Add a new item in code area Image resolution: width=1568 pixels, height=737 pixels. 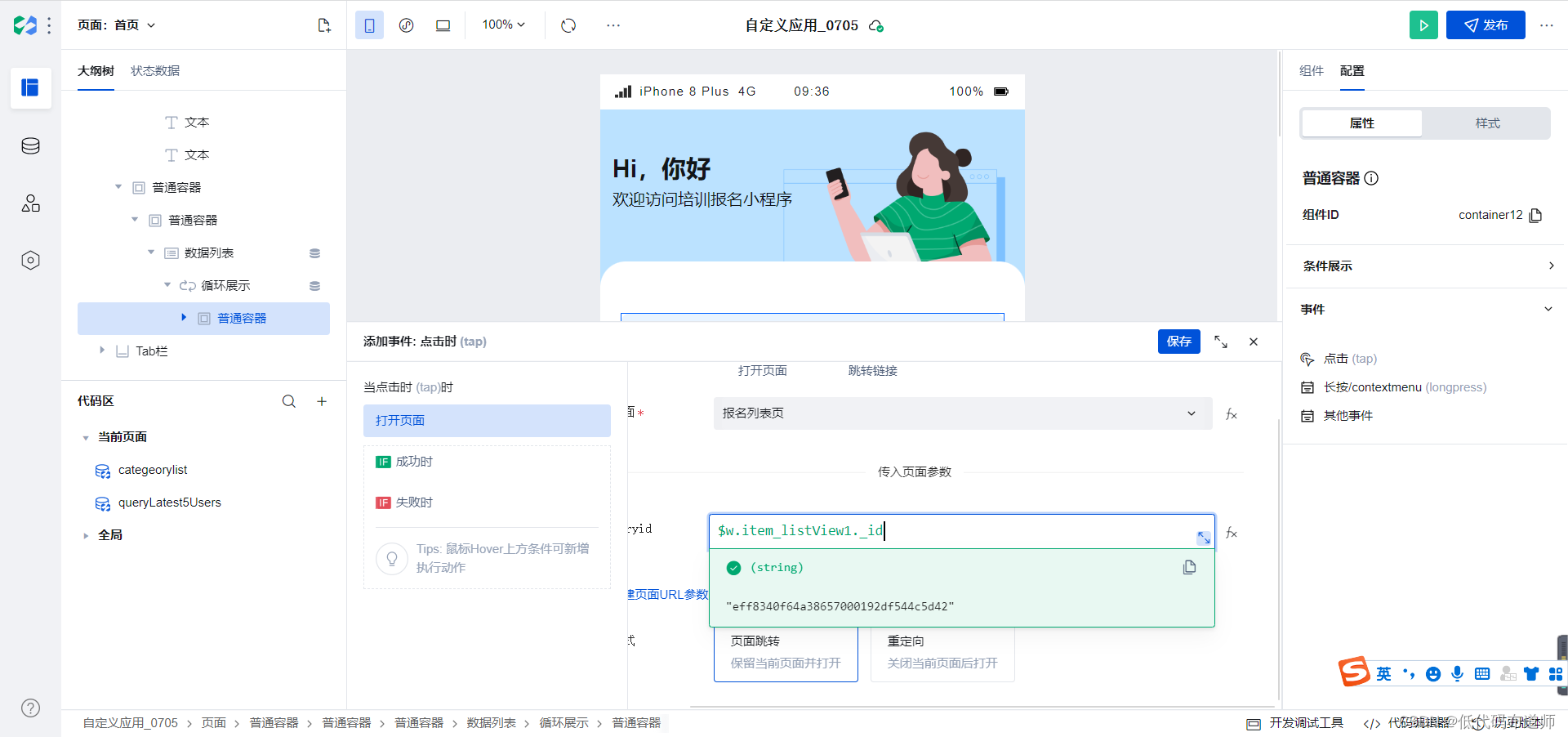click(x=322, y=401)
